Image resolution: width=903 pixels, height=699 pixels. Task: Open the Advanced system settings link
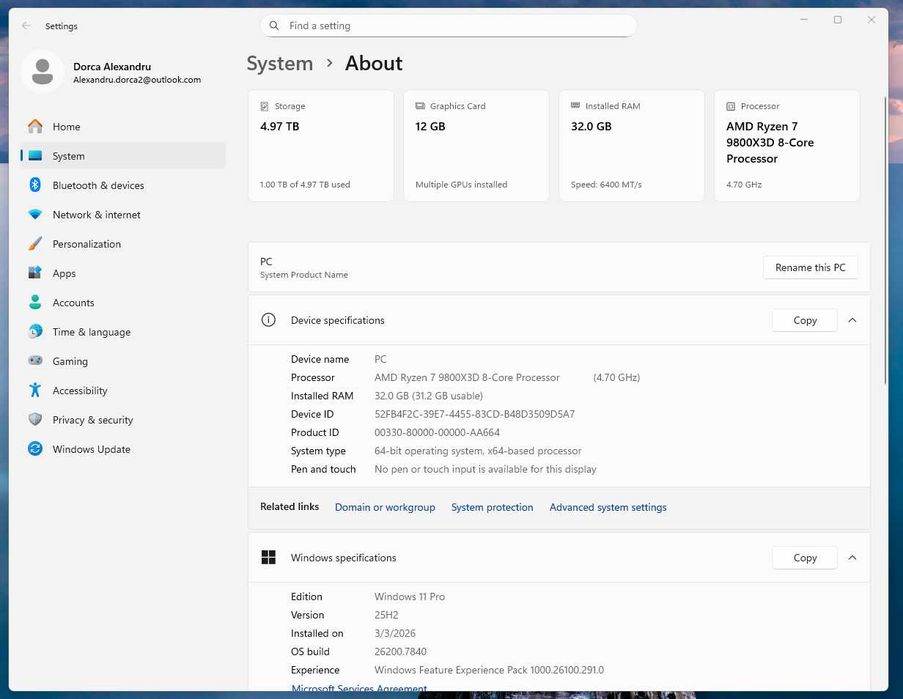[608, 508]
